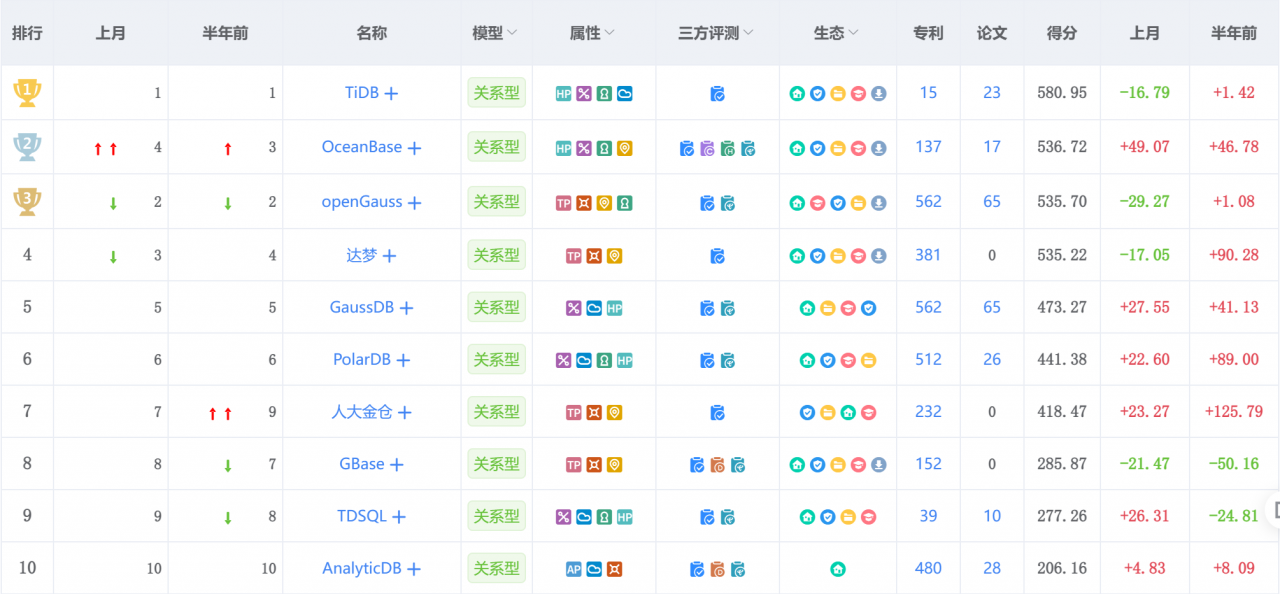Open the 三方评测 column filter dropdown
1280x594 pixels.
(748, 33)
